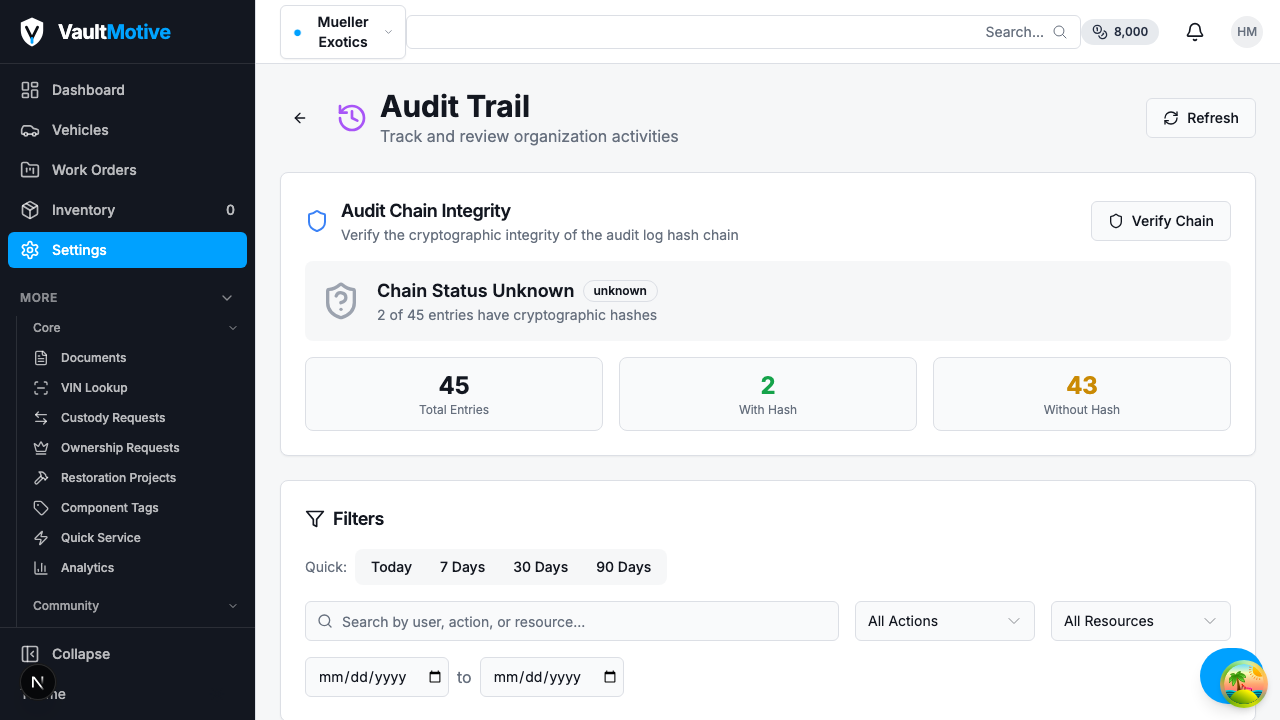Go back using the arrow icon
The height and width of the screenshot is (720, 1280).
[x=300, y=118]
